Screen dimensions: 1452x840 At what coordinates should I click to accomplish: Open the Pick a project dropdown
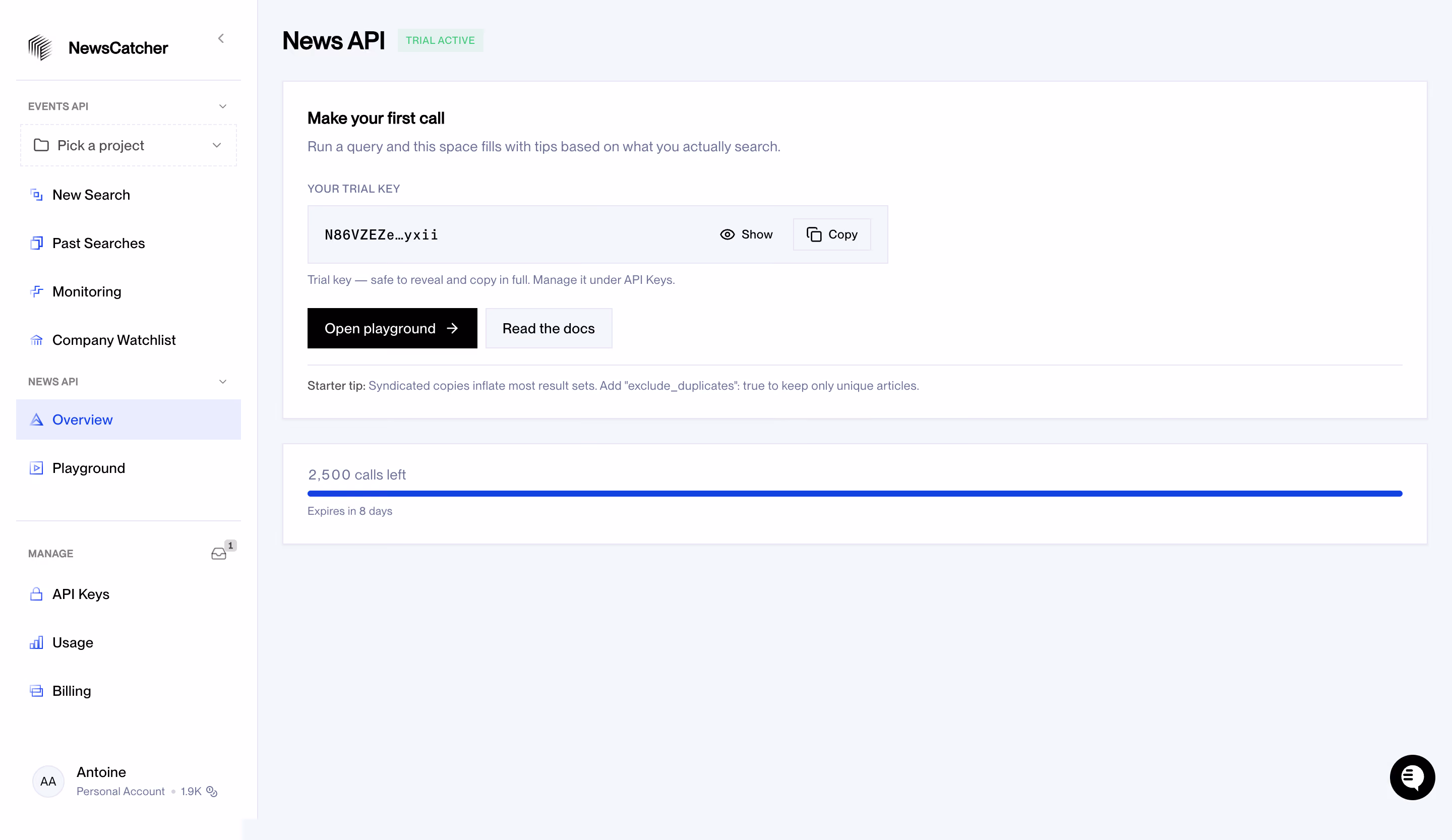129,145
